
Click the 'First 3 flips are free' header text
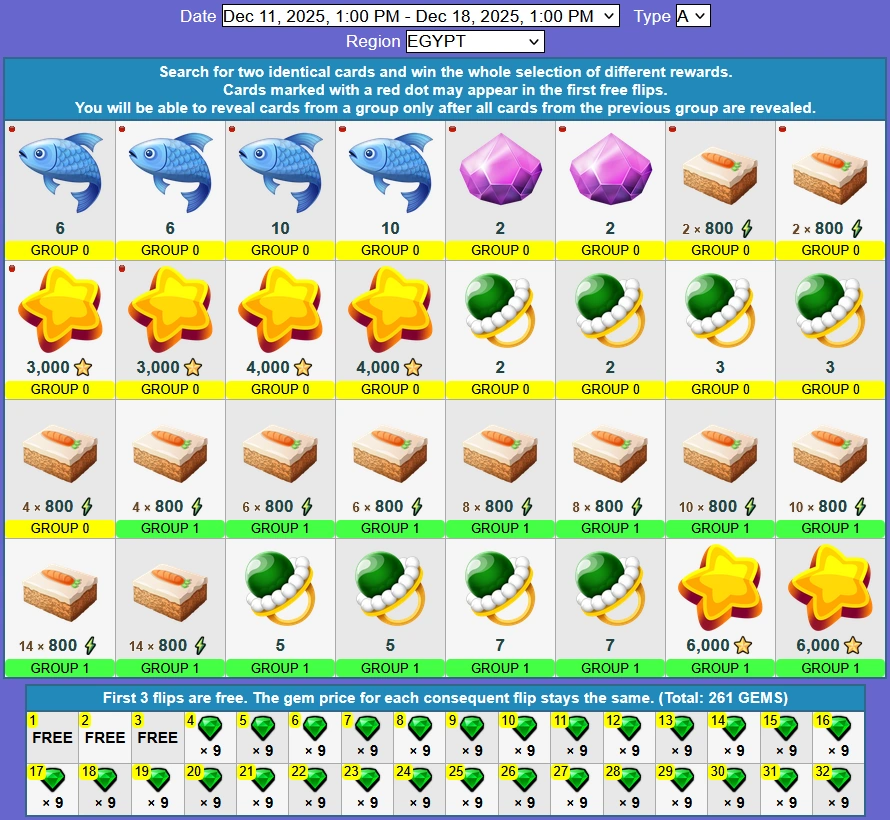(x=446, y=698)
